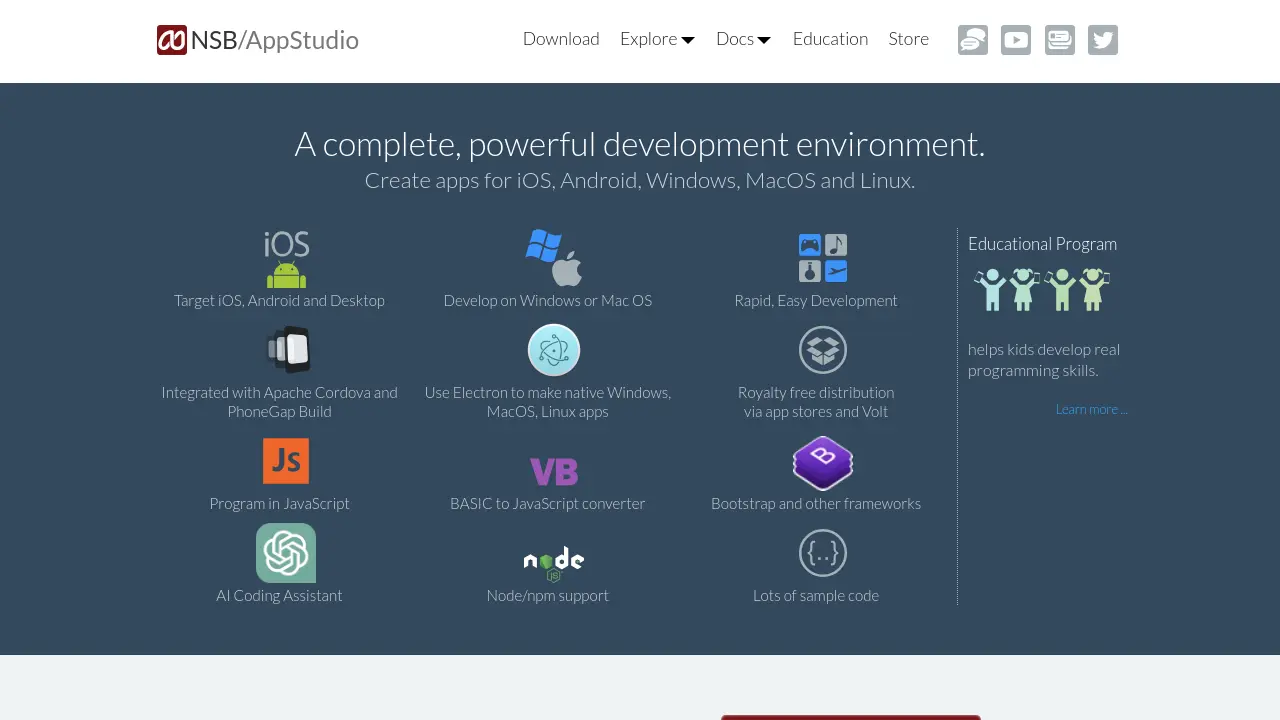
Task: Click 'A complete, powerful development environment' headline
Action: (x=640, y=145)
